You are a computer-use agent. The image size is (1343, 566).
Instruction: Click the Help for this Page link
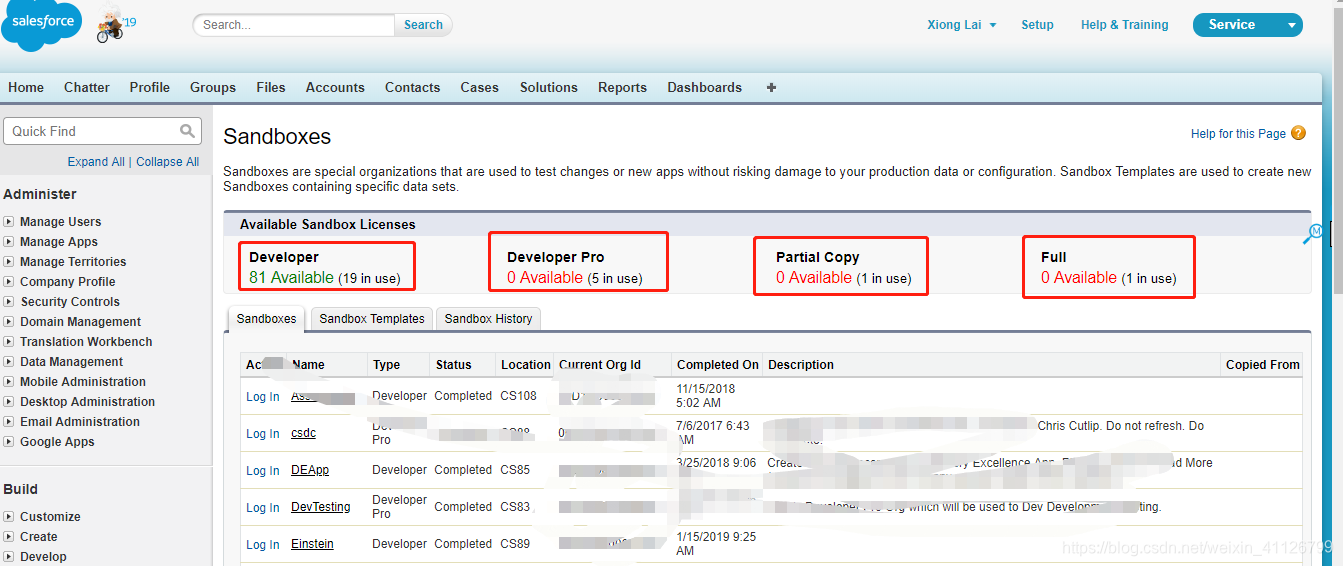(x=1238, y=134)
